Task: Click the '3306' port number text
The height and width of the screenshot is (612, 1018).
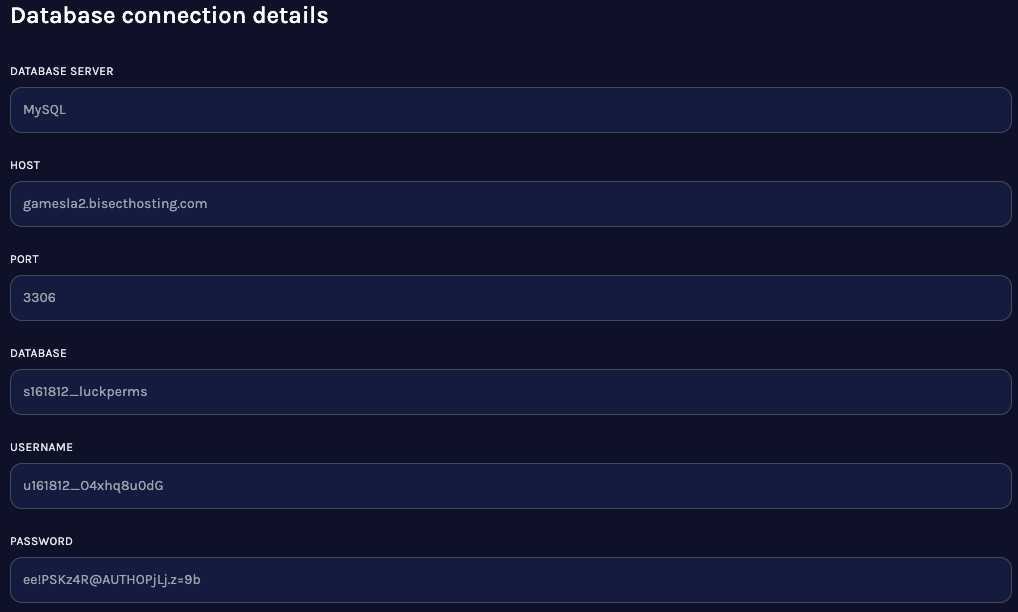Action: 39,298
